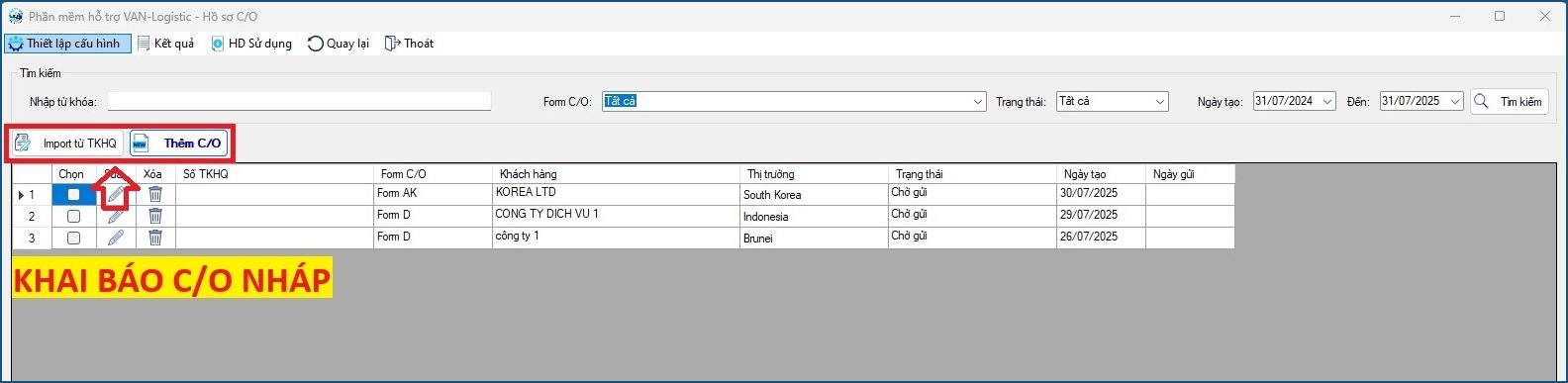The image size is (1568, 383).
Task: Tick the checkbox for KOREA LTD row
Action: 73,195
